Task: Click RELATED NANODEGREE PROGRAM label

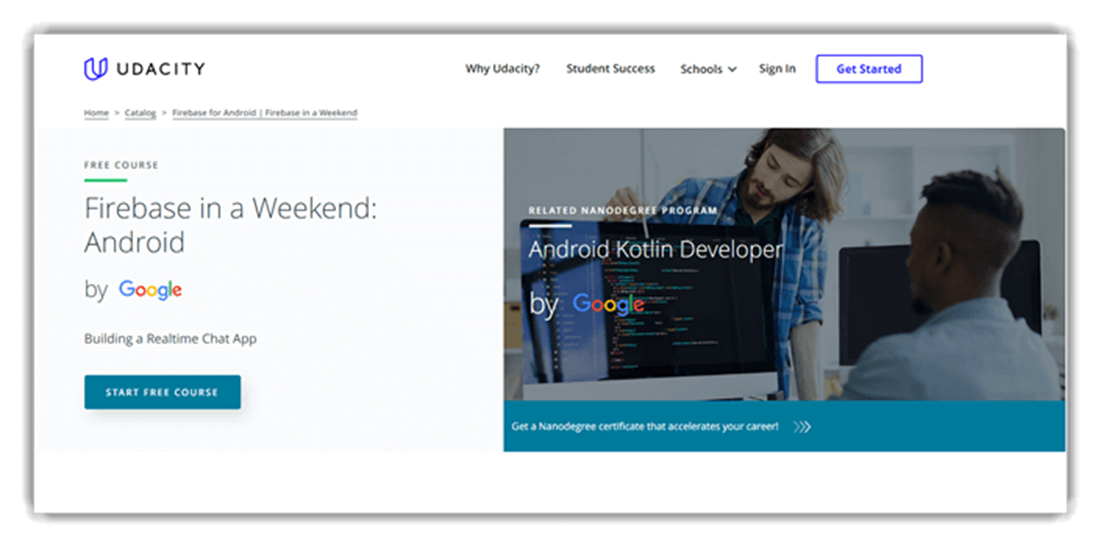Action: [623, 210]
